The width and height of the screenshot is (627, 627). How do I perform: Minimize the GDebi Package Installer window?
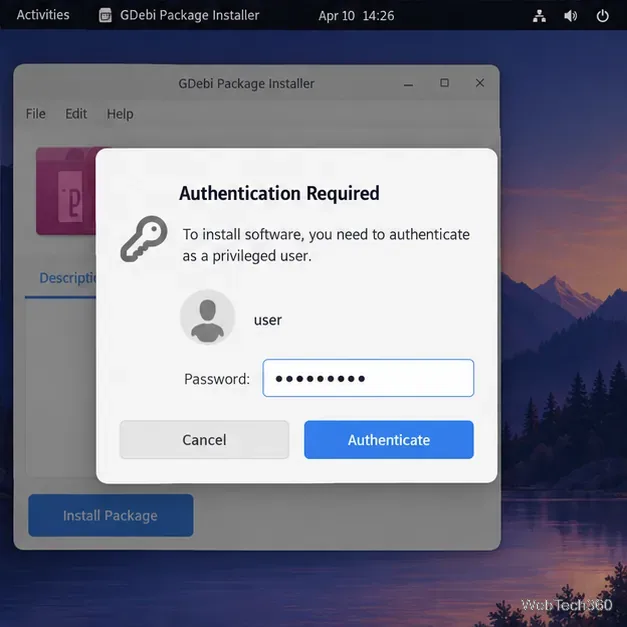(x=408, y=84)
